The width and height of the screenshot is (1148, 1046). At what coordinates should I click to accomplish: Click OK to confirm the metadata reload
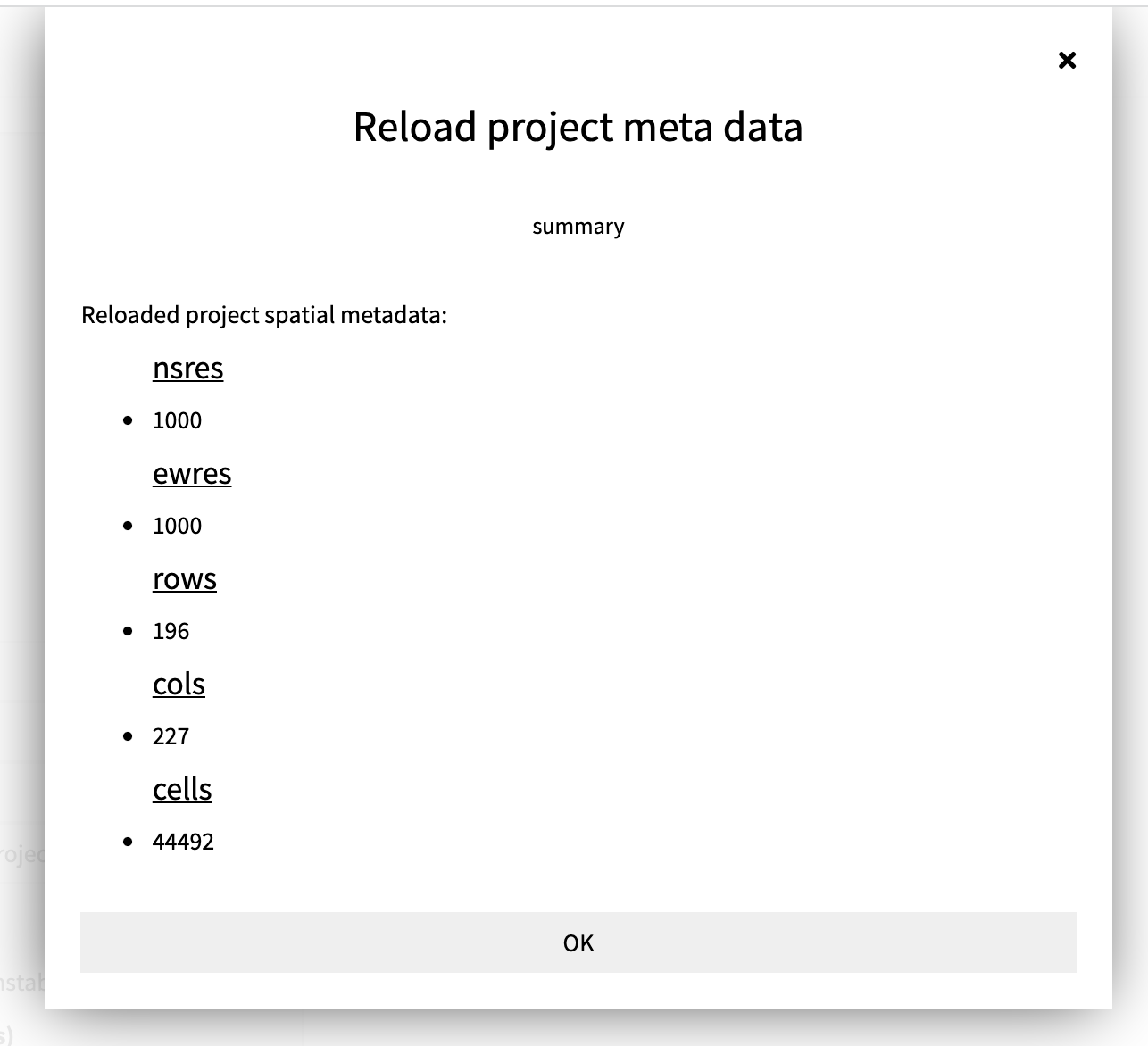point(577,942)
